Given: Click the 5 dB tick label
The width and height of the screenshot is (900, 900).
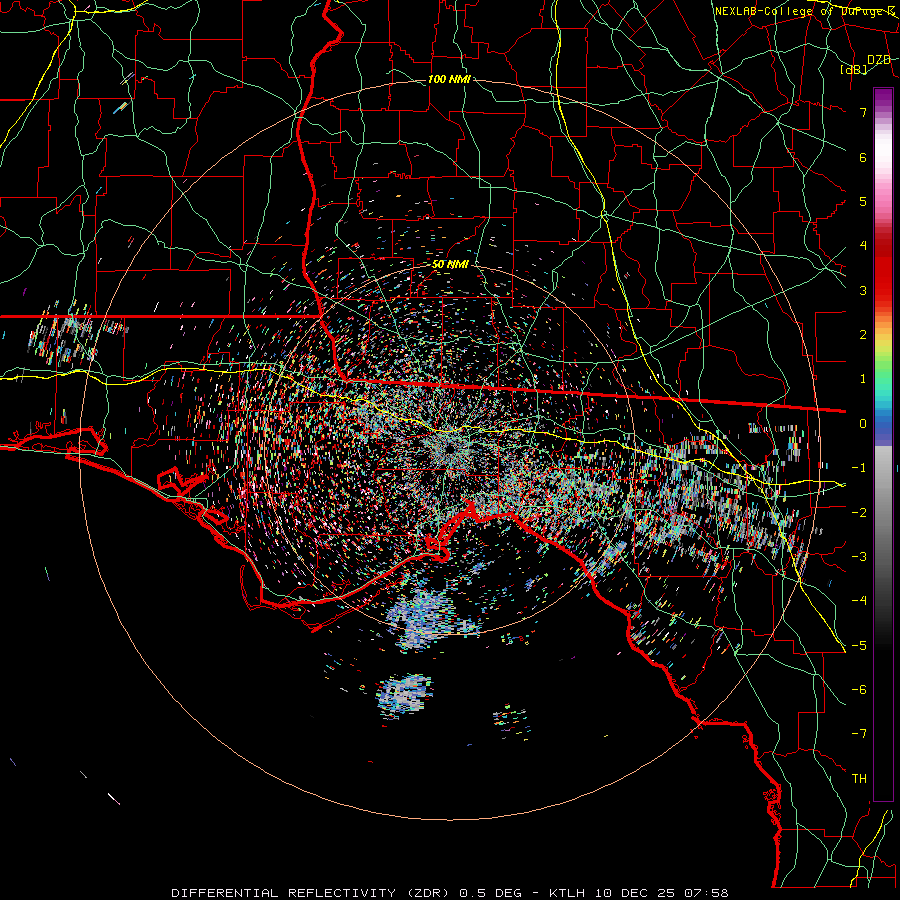Looking at the screenshot, I should (863, 201).
